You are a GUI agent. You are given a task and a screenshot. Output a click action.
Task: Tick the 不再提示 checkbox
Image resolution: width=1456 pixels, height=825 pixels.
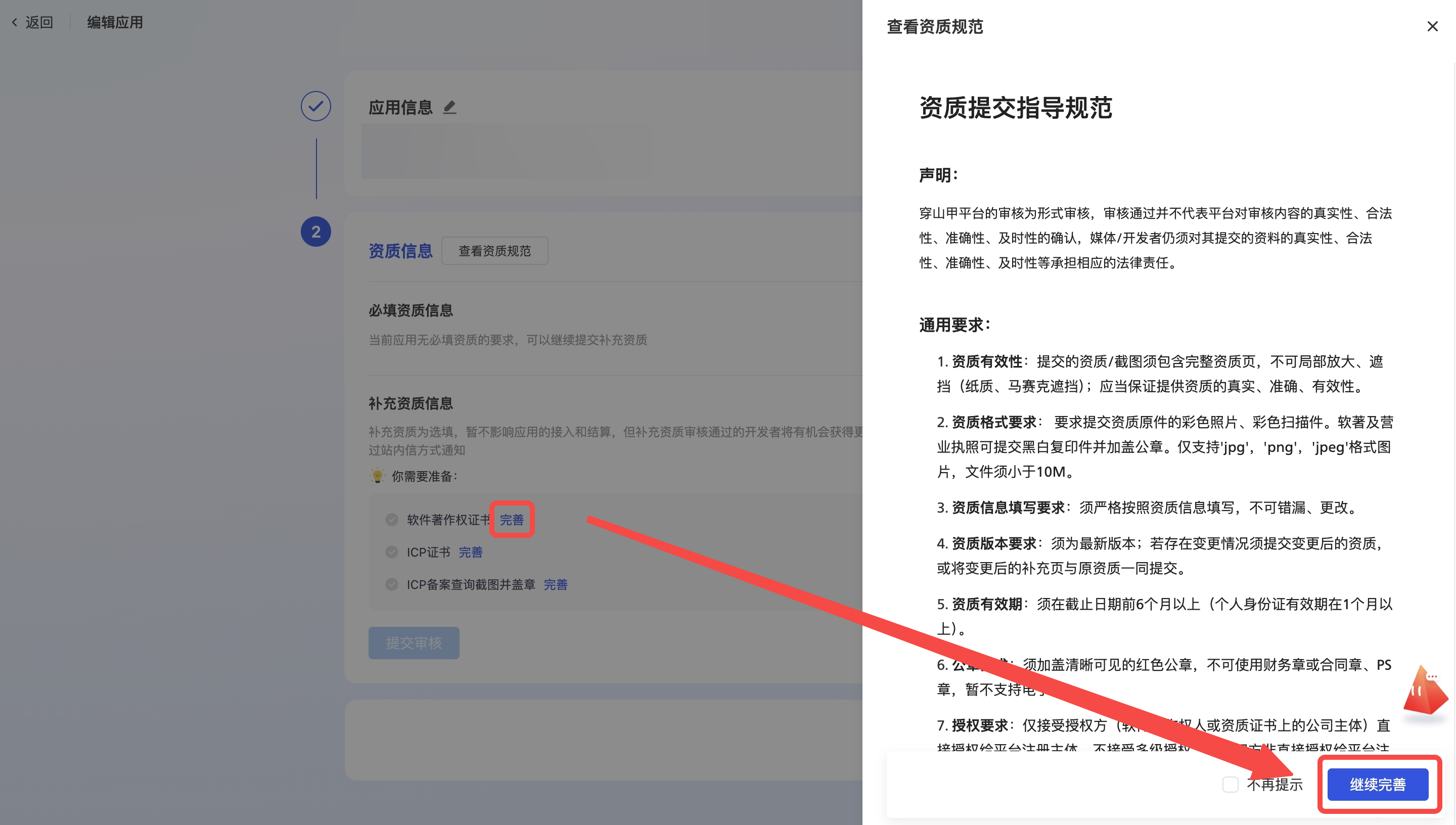[x=1230, y=784]
